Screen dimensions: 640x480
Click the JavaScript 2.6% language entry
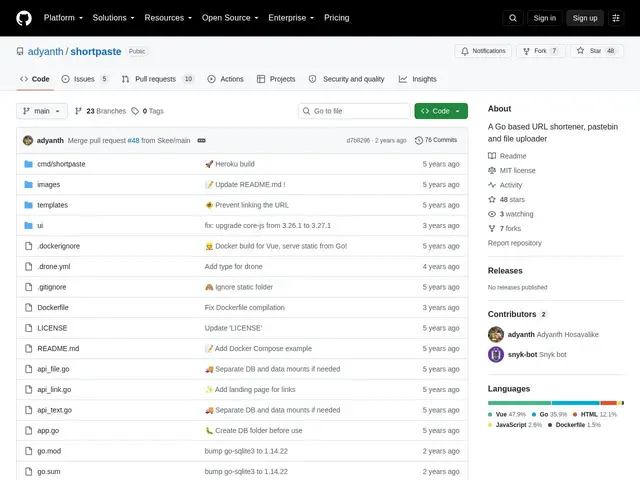(515, 425)
